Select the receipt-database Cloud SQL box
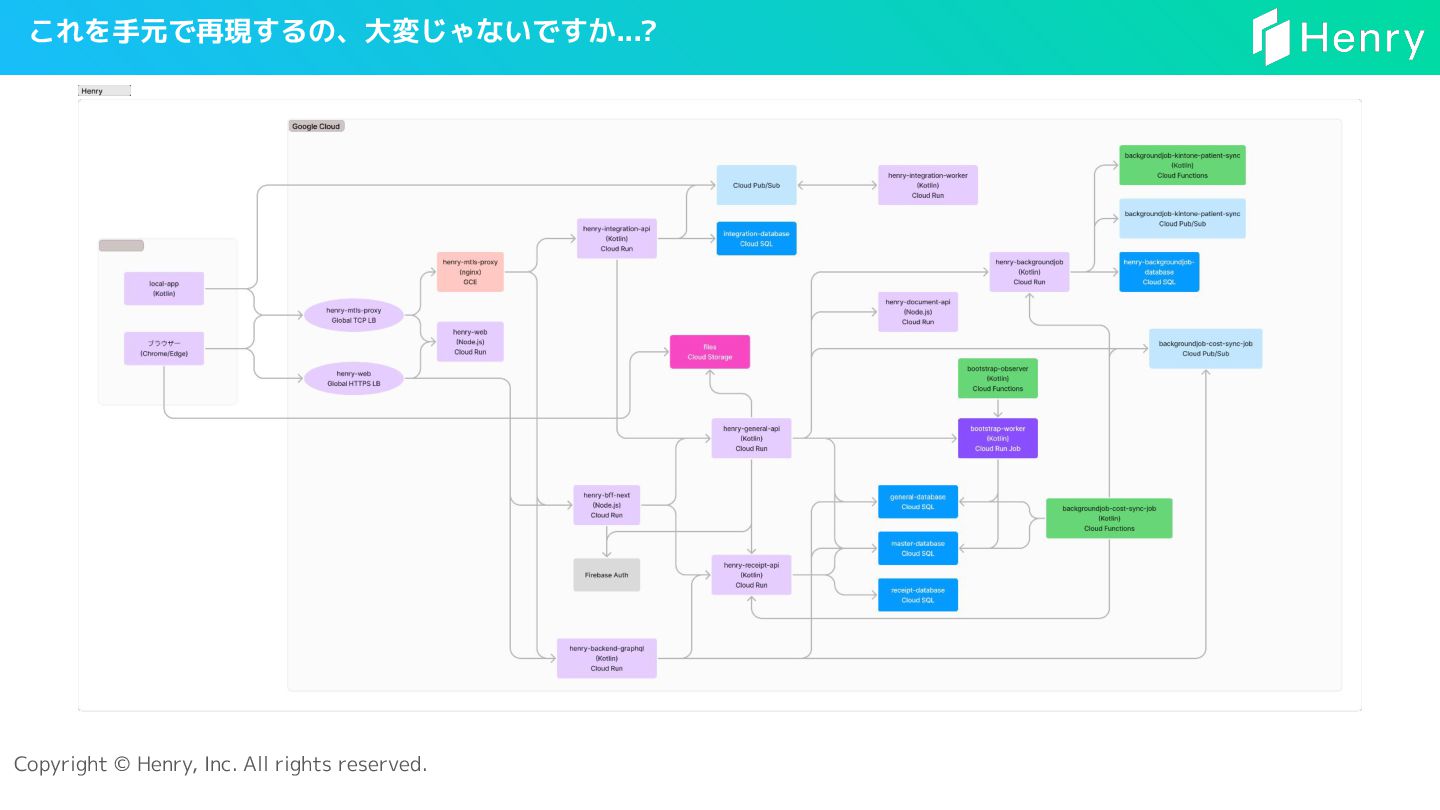Viewport: 1440px width, 810px height. (918, 595)
